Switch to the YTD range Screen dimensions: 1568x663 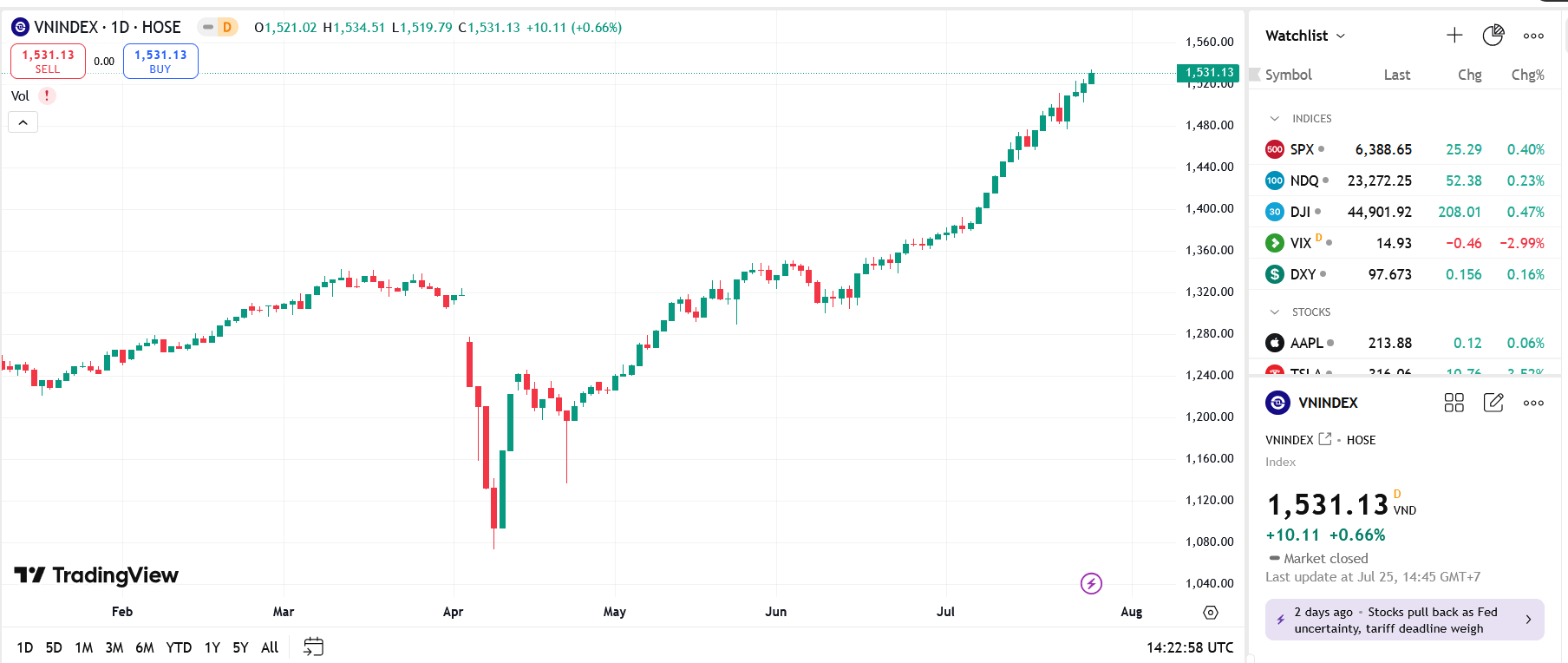[179, 647]
